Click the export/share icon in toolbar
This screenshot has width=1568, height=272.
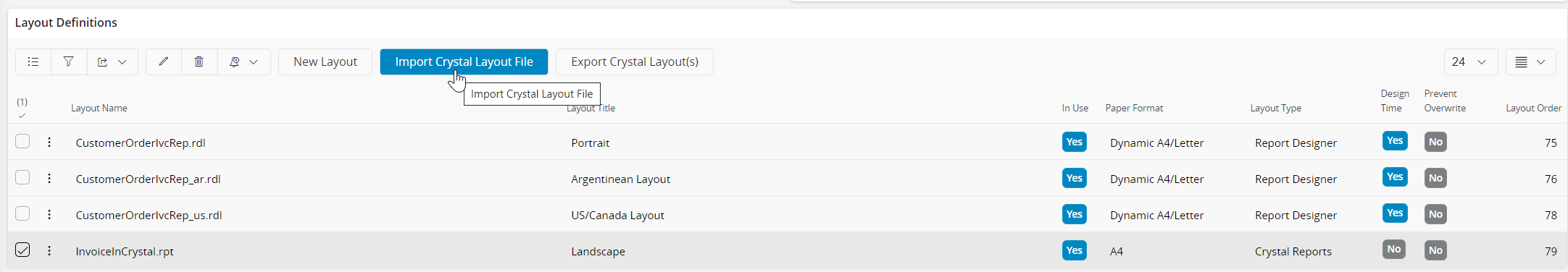pyautogui.click(x=102, y=62)
